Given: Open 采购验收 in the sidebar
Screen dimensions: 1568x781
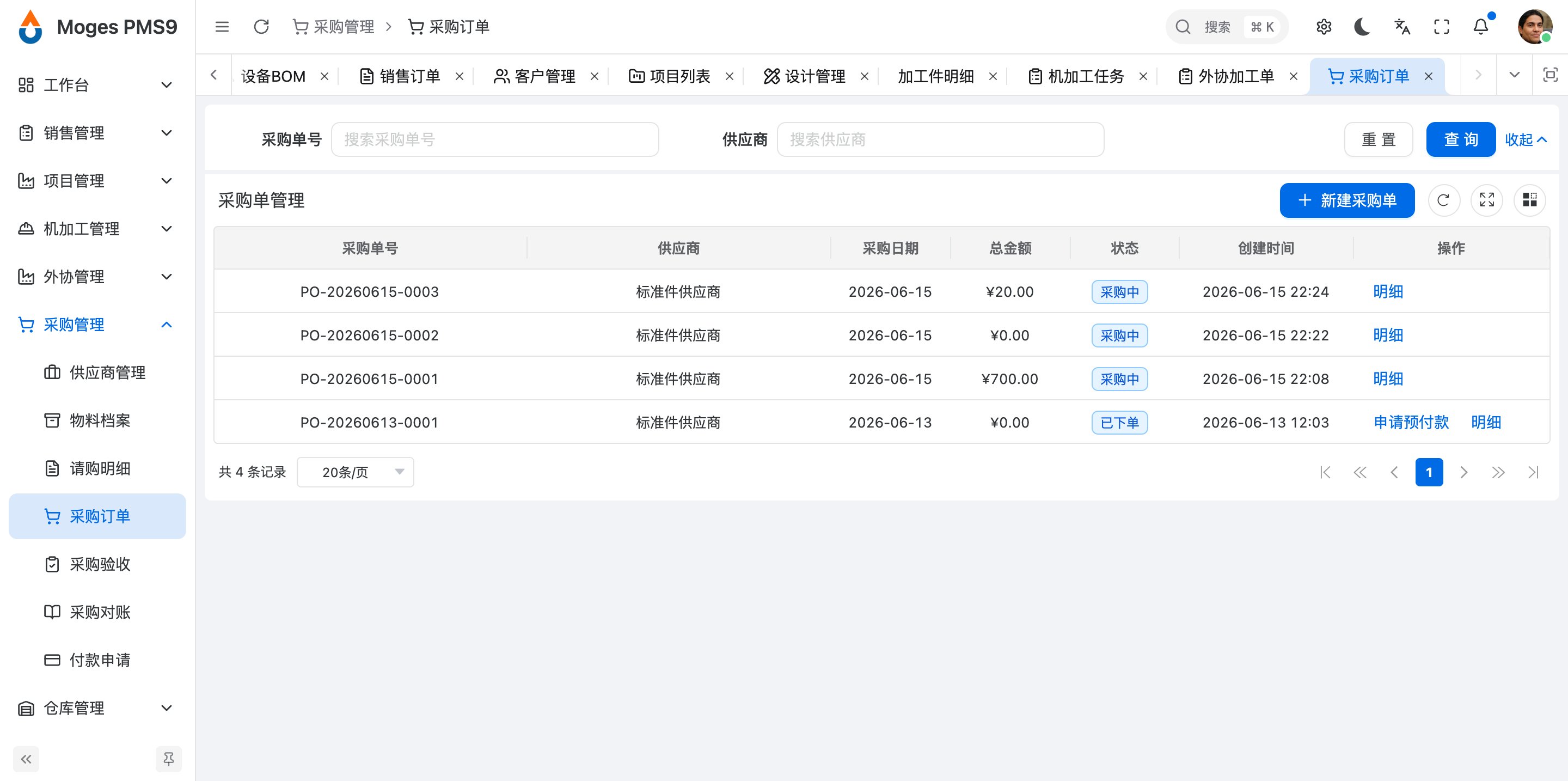Looking at the screenshot, I should pos(97,564).
